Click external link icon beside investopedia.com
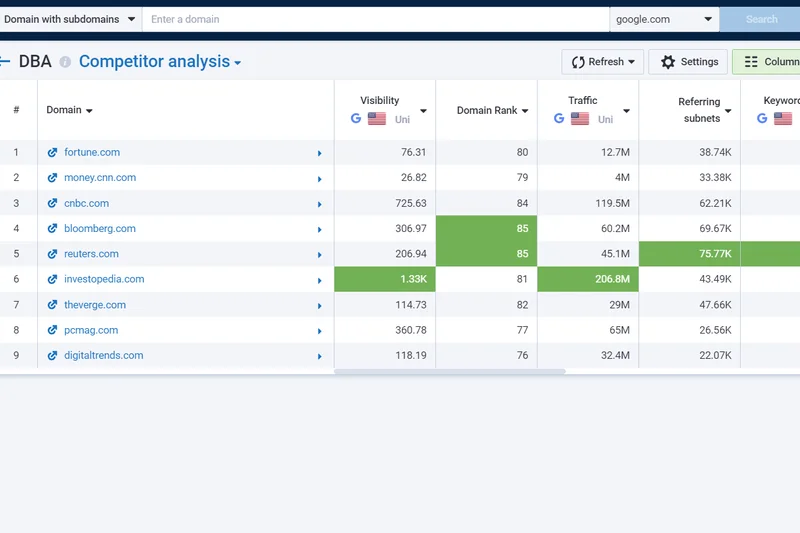Screen dimensions: 800x533 (53, 280)
